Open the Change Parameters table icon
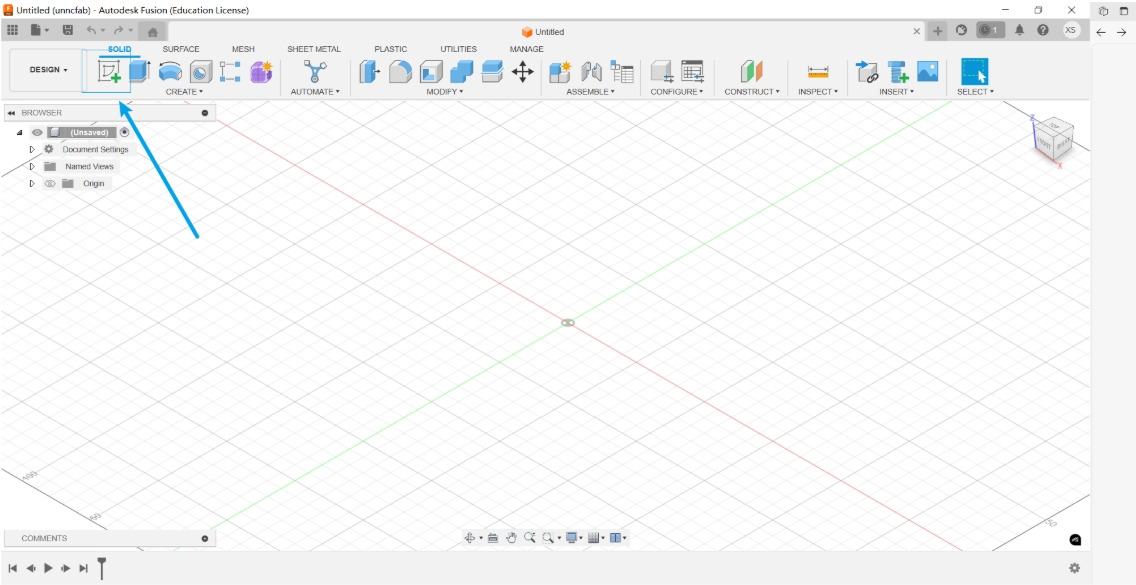Image resolution: width=1136 pixels, height=585 pixels. (693, 72)
